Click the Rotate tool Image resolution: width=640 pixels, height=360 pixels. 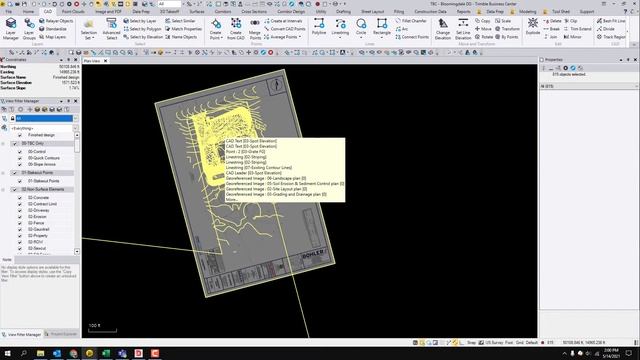[484, 37]
